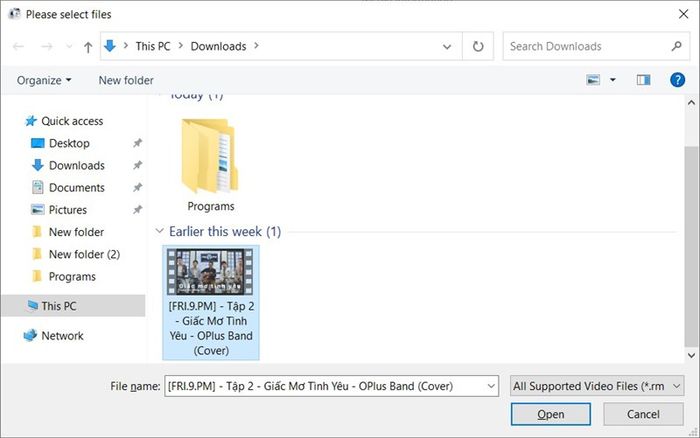Select This PC in the address path

click(x=153, y=46)
